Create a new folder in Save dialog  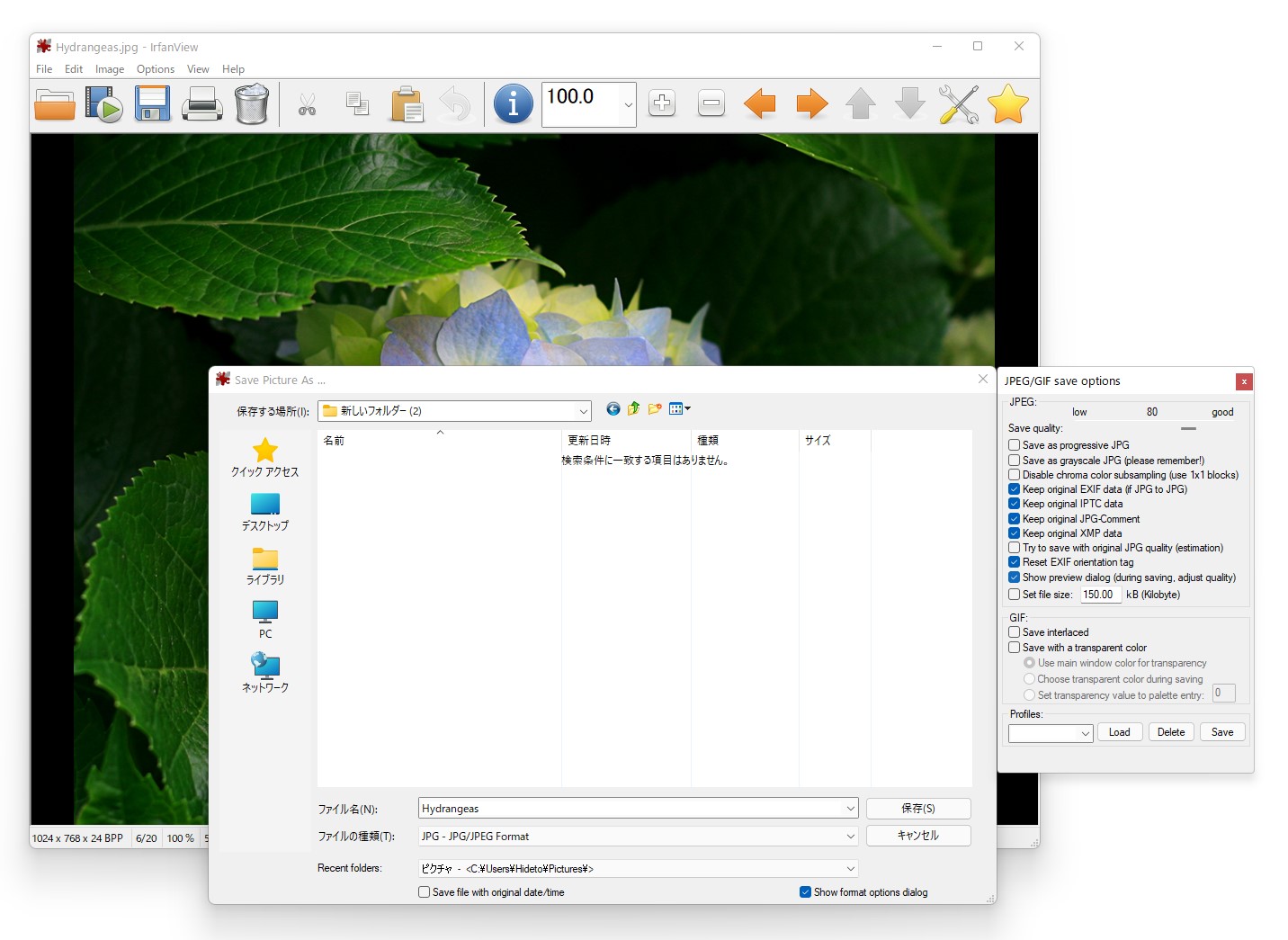tap(655, 408)
